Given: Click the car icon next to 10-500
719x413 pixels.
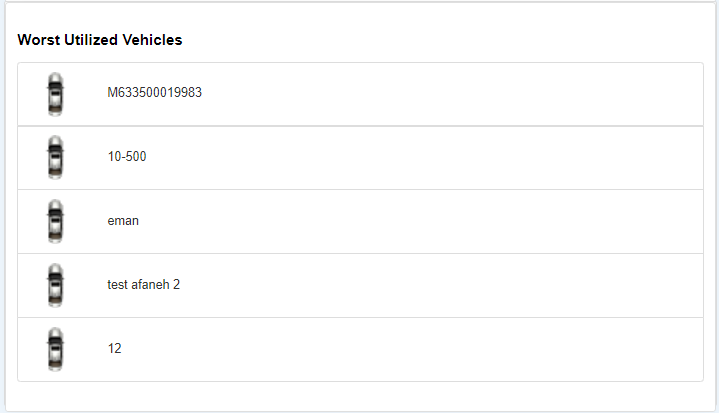Looking at the screenshot, I should (56, 158).
